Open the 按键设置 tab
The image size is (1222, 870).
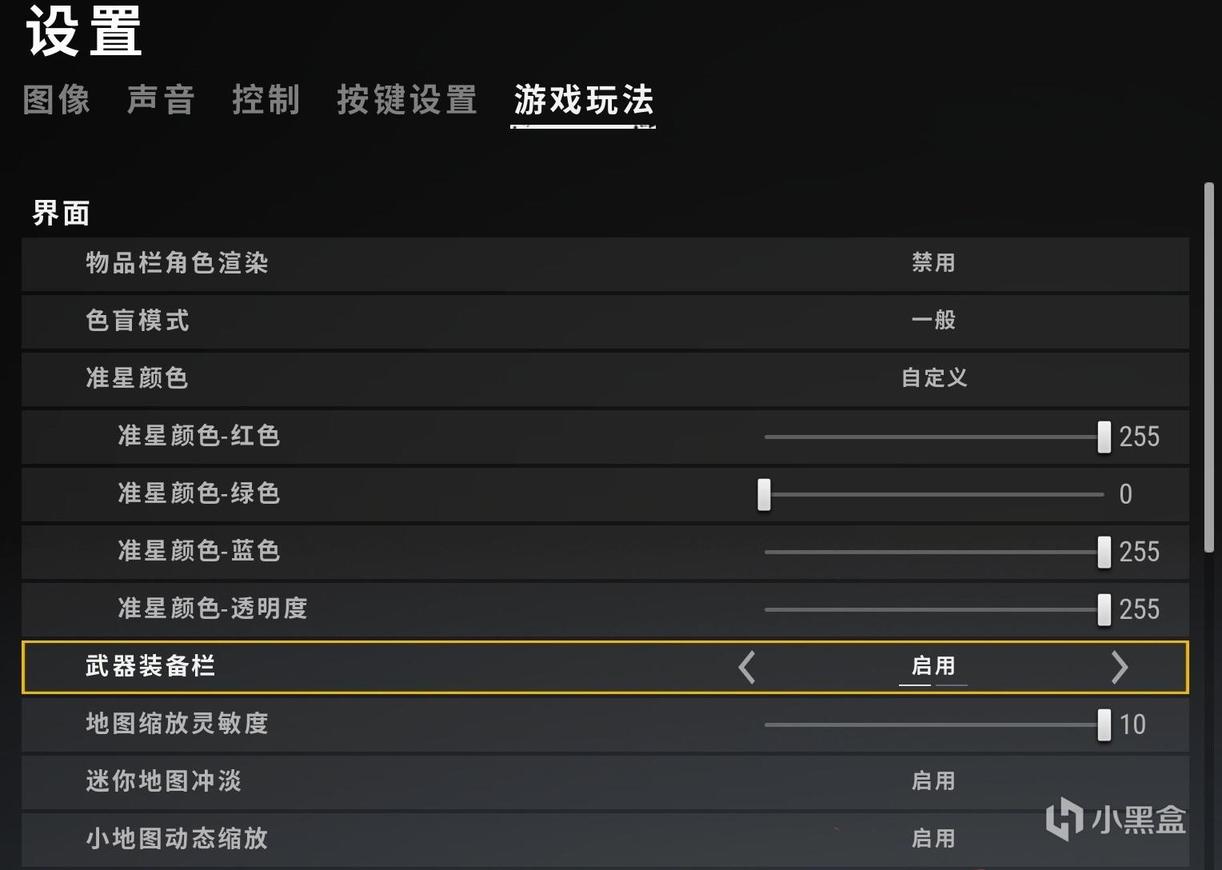[407, 100]
